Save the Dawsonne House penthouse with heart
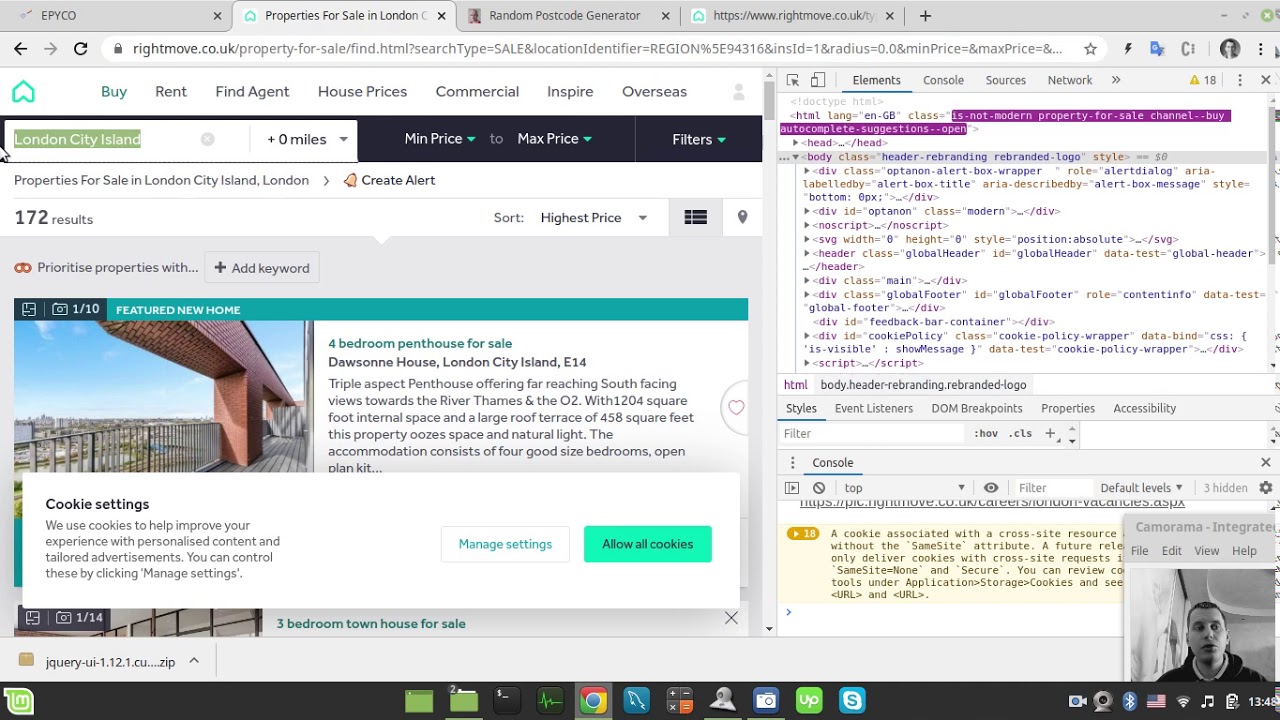The image size is (1280, 720). point(736,407)
